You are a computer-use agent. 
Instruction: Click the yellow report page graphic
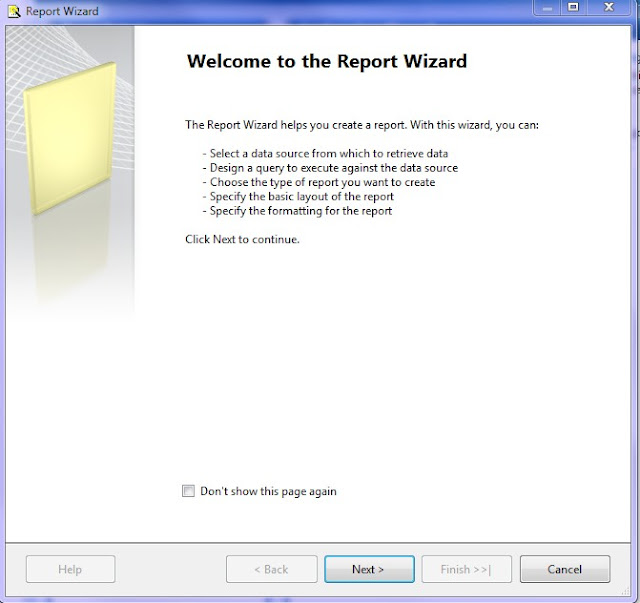click(70, 139)
